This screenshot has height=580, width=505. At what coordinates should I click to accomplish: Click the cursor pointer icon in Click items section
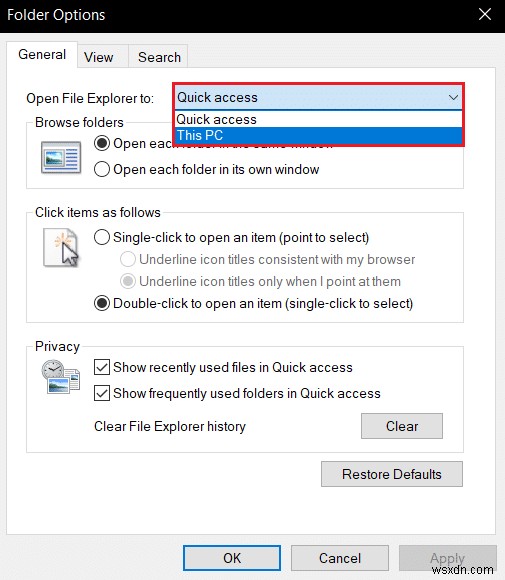coord(61,247)
